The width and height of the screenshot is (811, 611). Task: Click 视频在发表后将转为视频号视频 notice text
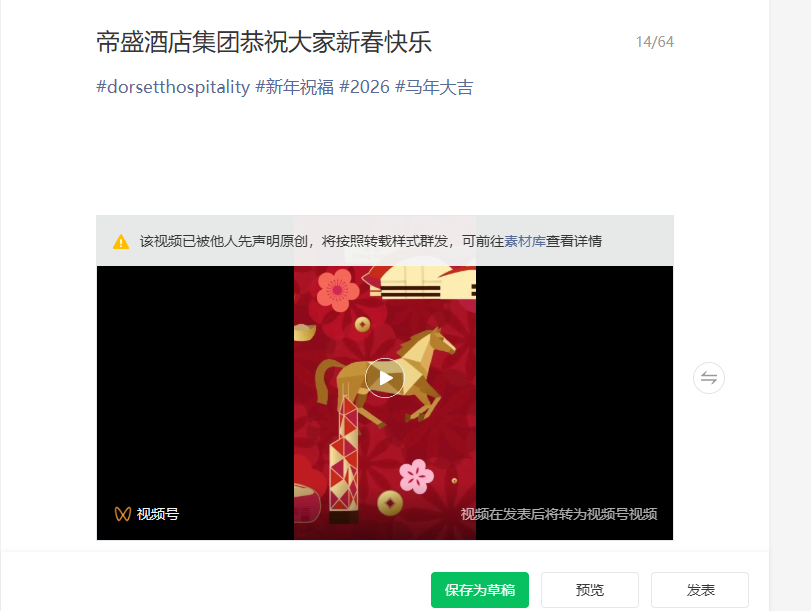pyautogui.click(x=559, y=514)
